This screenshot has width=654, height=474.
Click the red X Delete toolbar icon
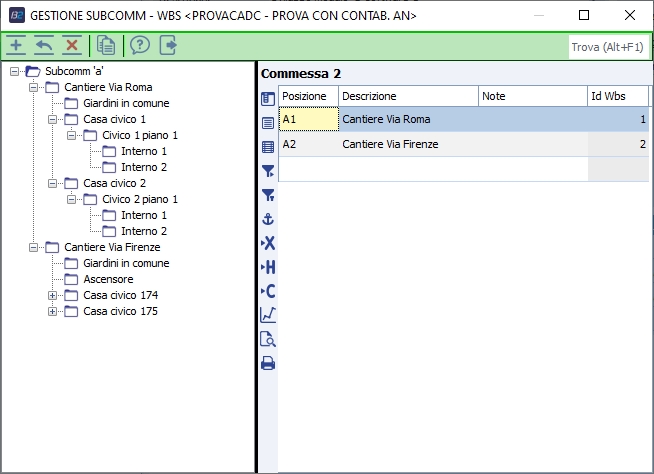[72, 45]
